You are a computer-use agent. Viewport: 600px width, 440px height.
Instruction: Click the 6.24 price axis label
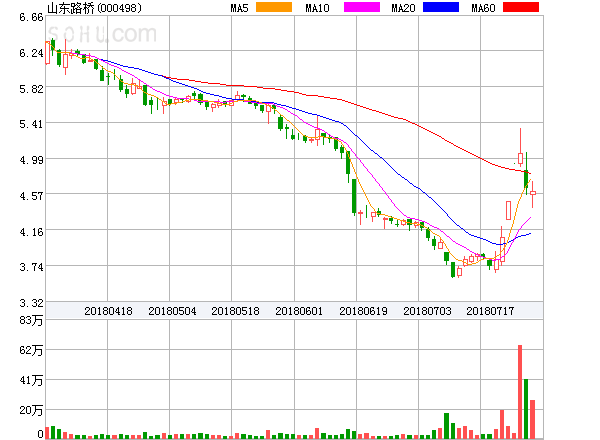point(31,53)
